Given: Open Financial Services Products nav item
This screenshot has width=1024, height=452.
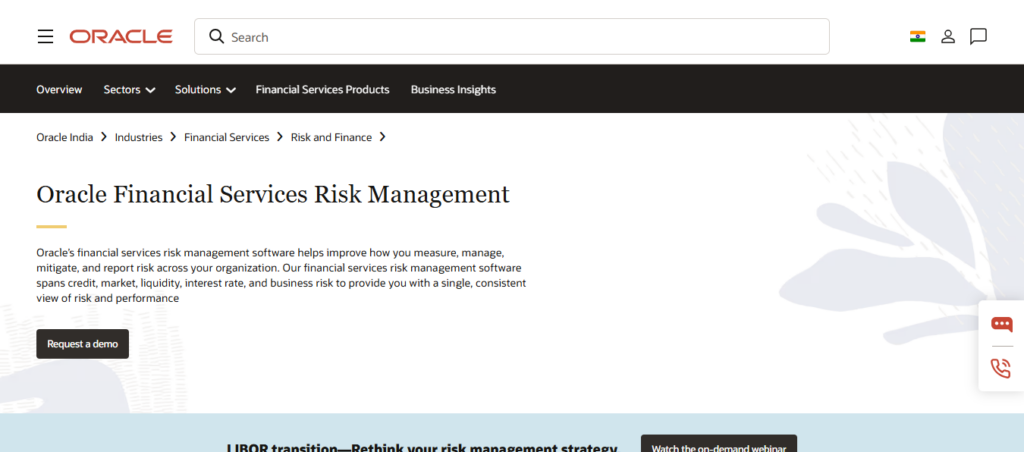Looking at the screenshot, I should click(323, 89).
